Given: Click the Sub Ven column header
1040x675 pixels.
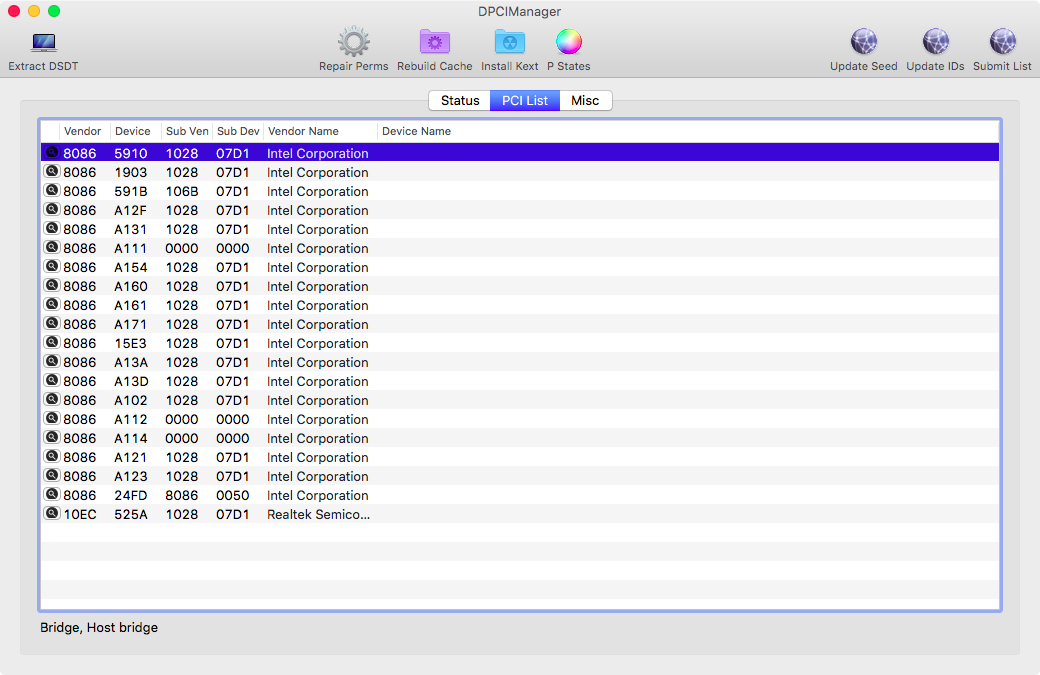Looking at the screenshot, I should (187, 131).
